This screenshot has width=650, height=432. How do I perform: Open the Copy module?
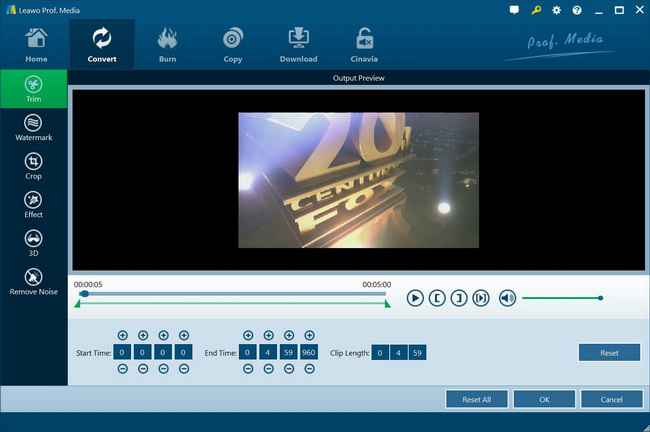click(233, 45)
